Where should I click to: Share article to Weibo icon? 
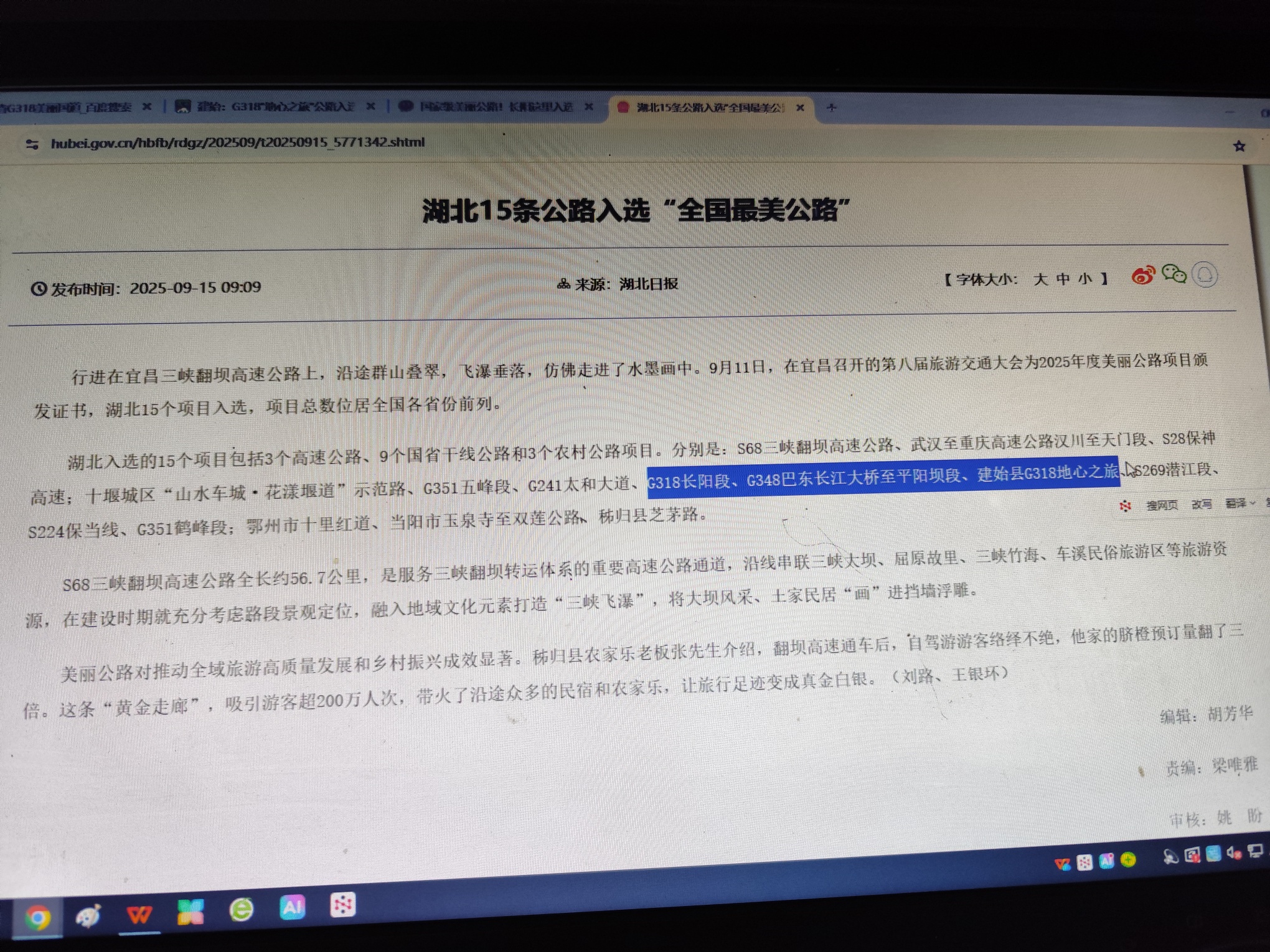(x=1142, y=275)
